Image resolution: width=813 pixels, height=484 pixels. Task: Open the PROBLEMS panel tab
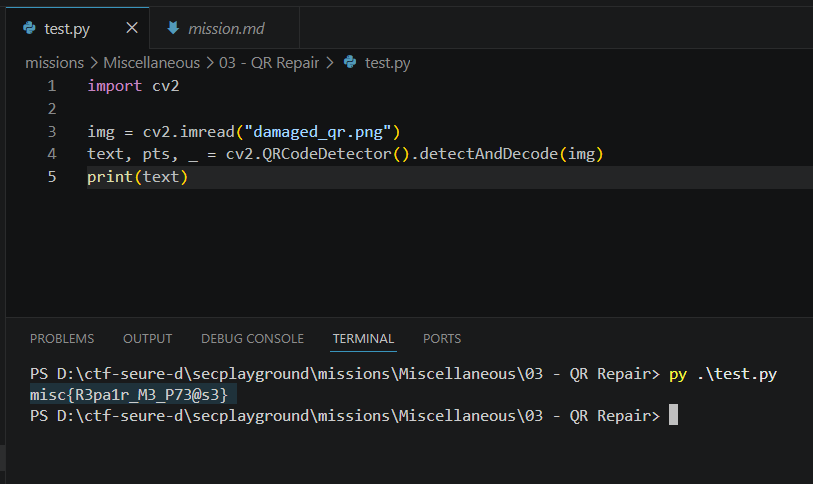click(62, 339)
